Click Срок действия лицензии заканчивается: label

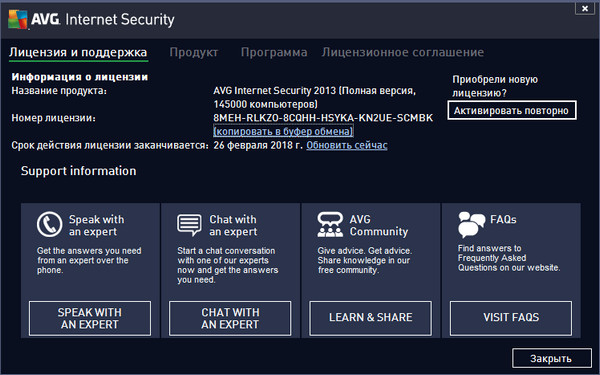pyautogui.click(x=110, y=145)
